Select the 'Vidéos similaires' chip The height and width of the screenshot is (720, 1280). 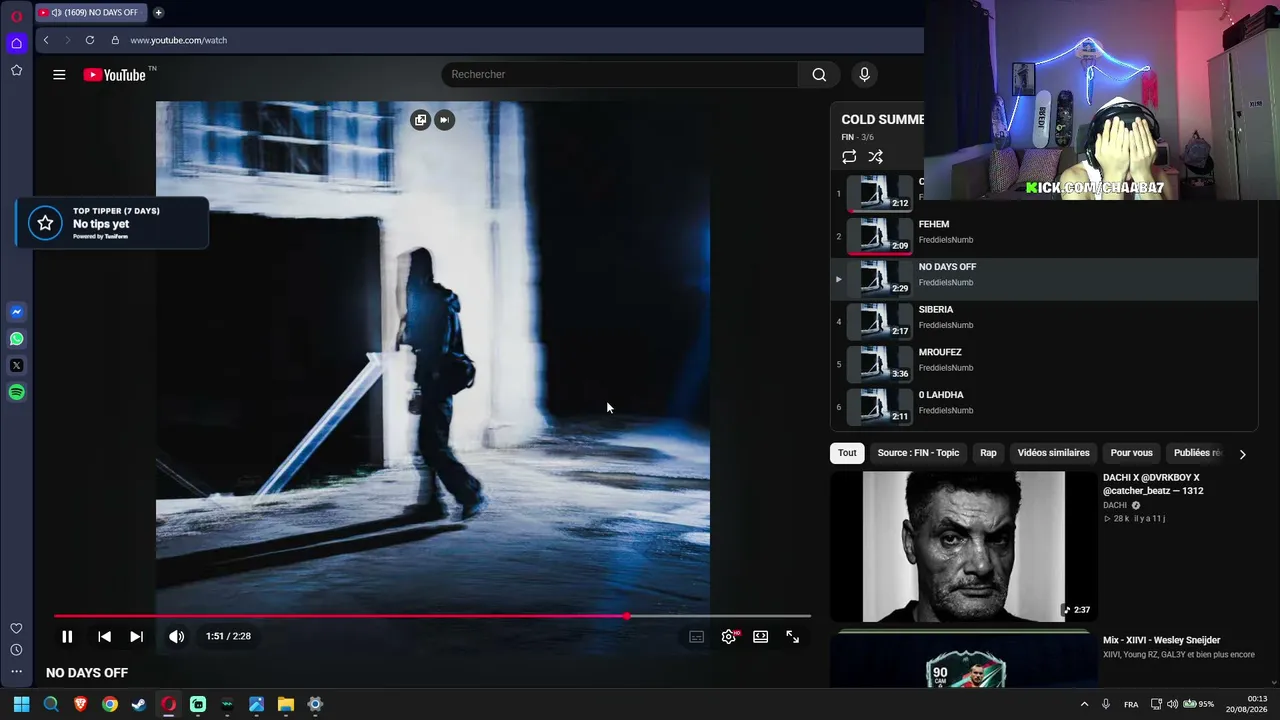(x=1053, y=453)
